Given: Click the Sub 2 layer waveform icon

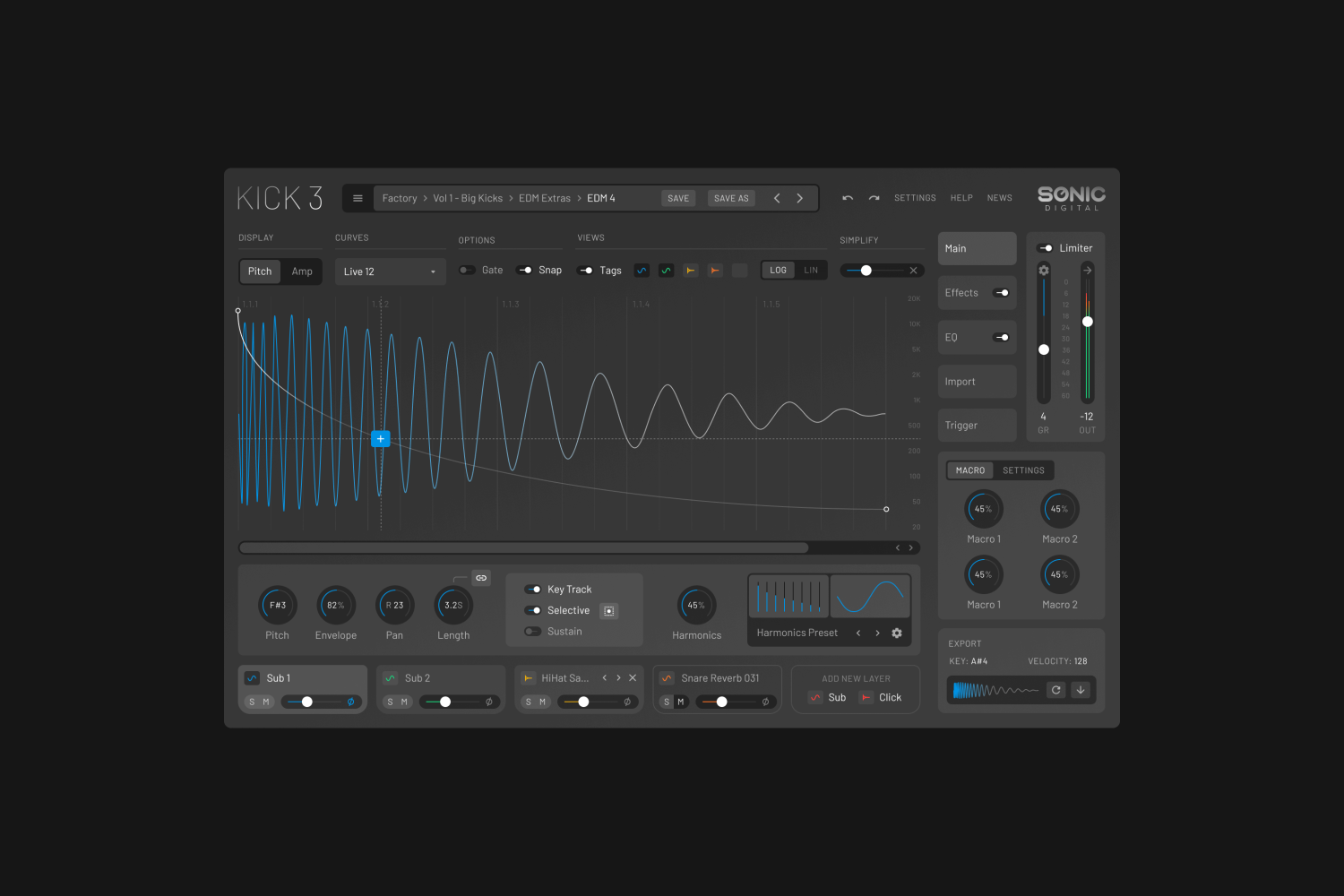Looking at the screenshot, I should (x=391, y=678).
